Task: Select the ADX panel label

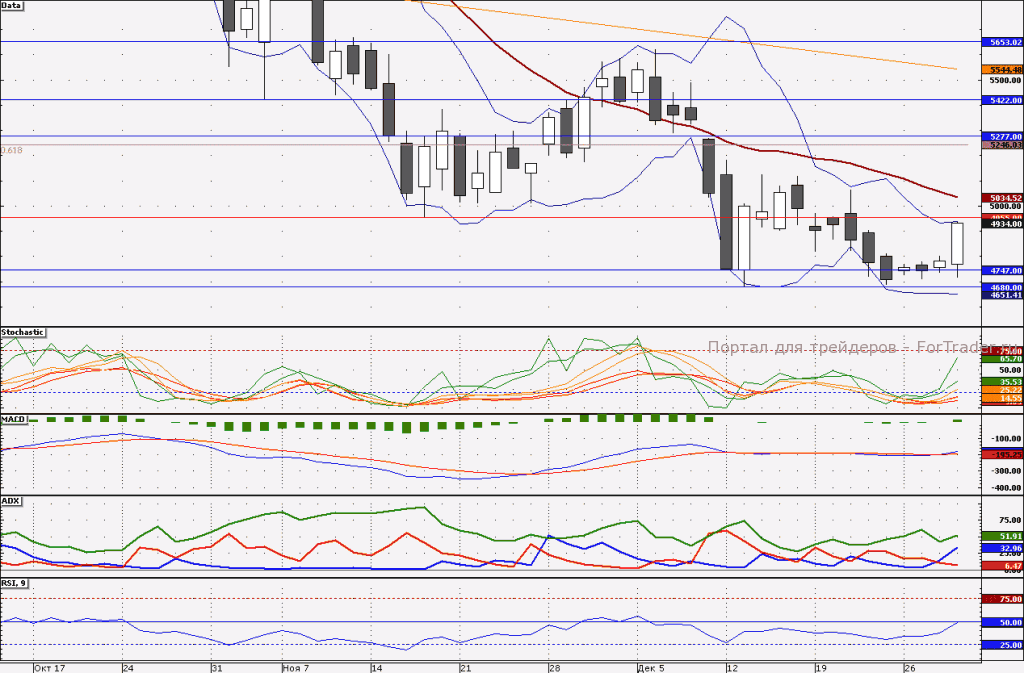Action: [11, 501]
